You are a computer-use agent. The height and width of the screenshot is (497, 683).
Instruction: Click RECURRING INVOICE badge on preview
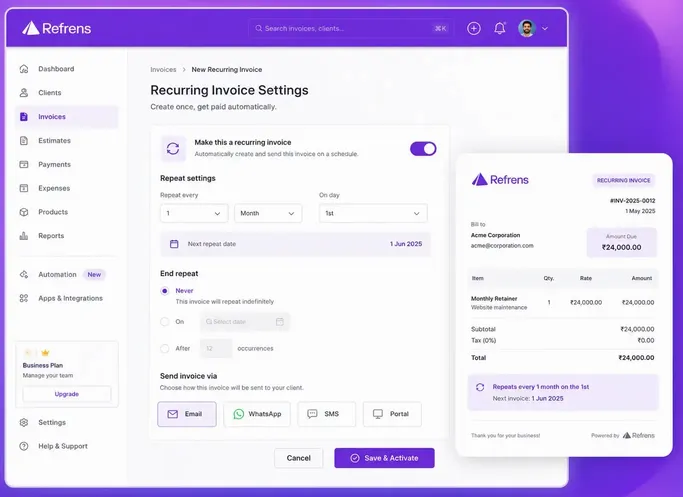pos(623,180)
